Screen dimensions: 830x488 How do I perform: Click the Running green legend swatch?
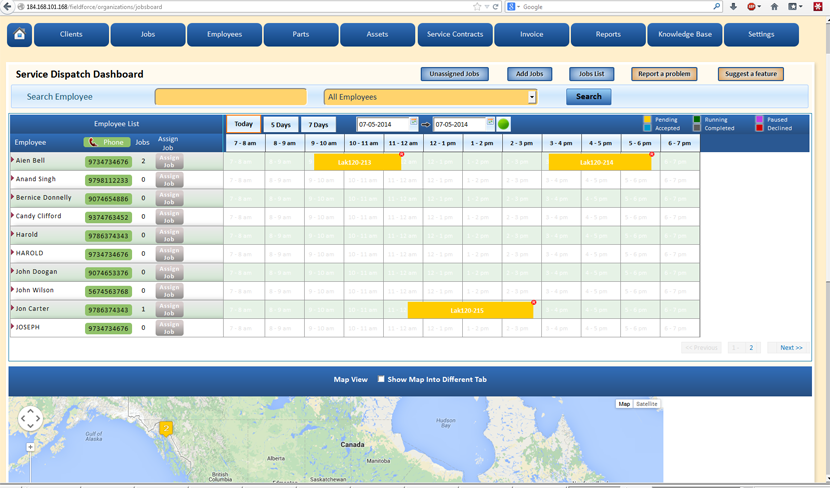coord(697,119)
